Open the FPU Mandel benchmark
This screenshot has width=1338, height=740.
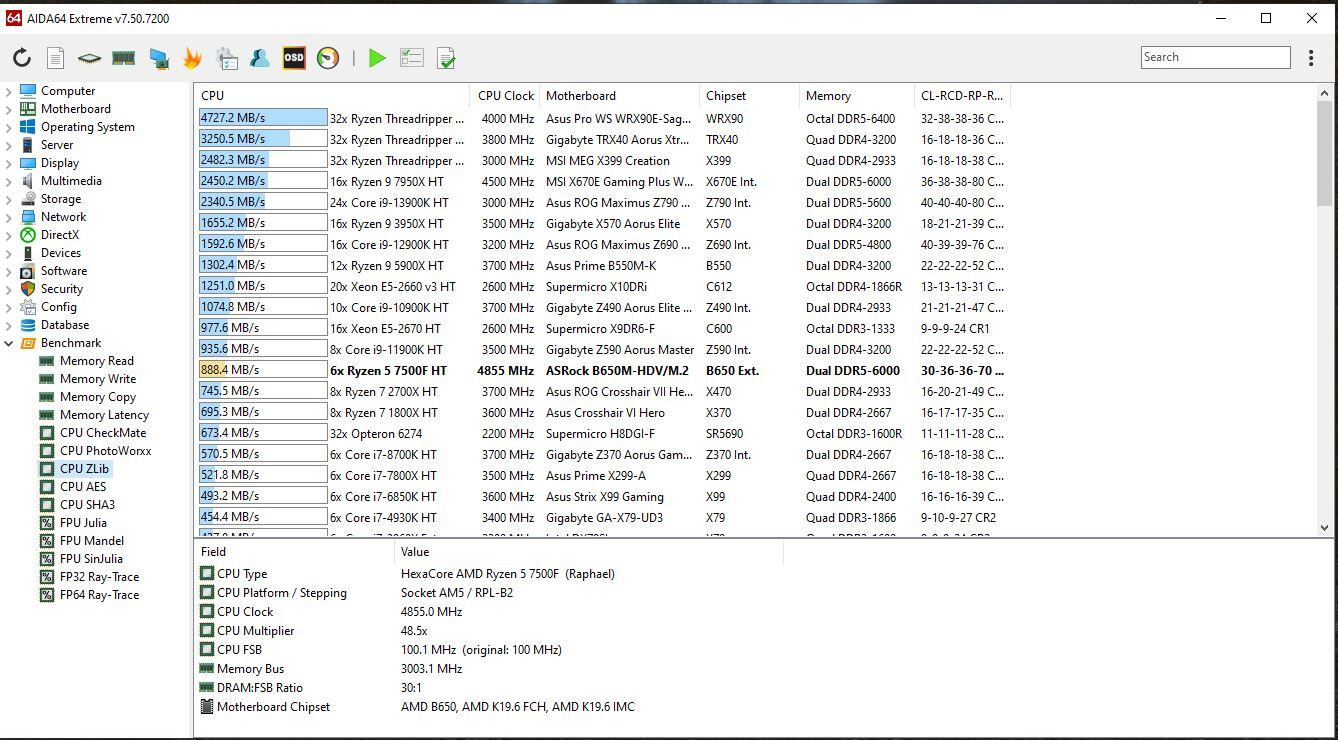[92, 541]
